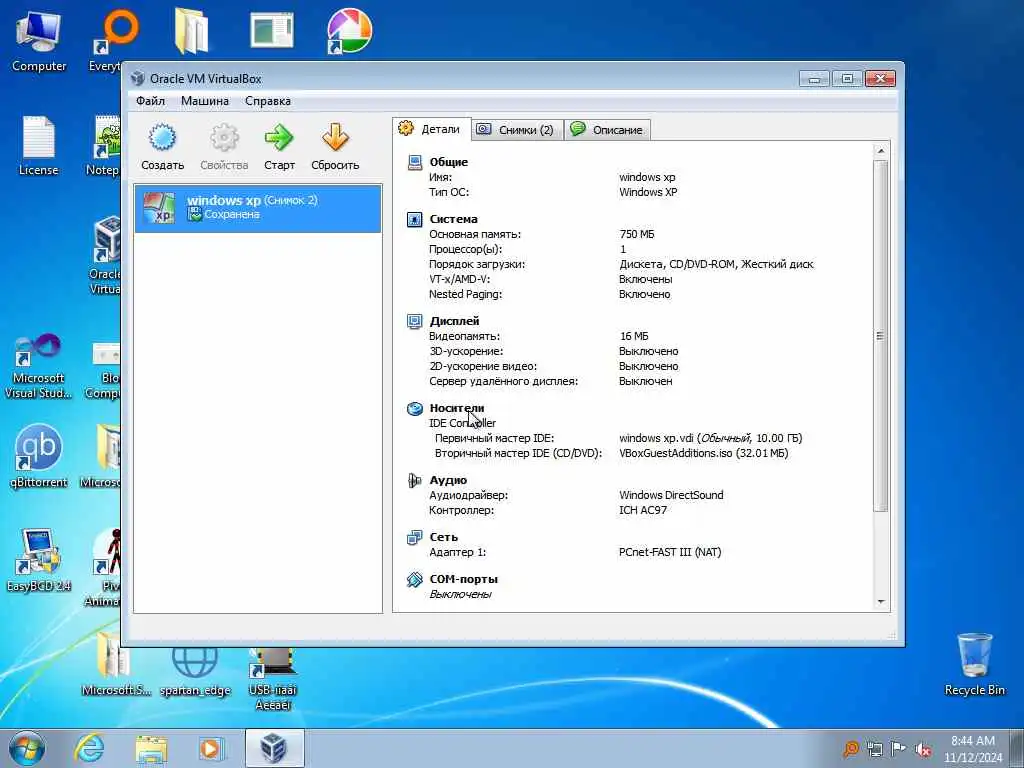Image resolution: width=1024 pixels, height=768 pixels.
Task: Open the qBittorrent desktop shortcut
Action: point(39,456)
